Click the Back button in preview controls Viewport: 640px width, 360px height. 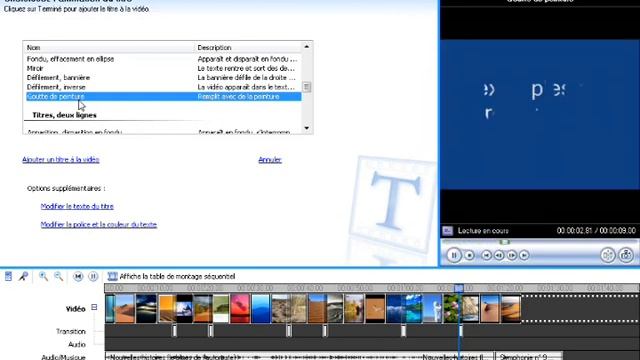(486, 255)
